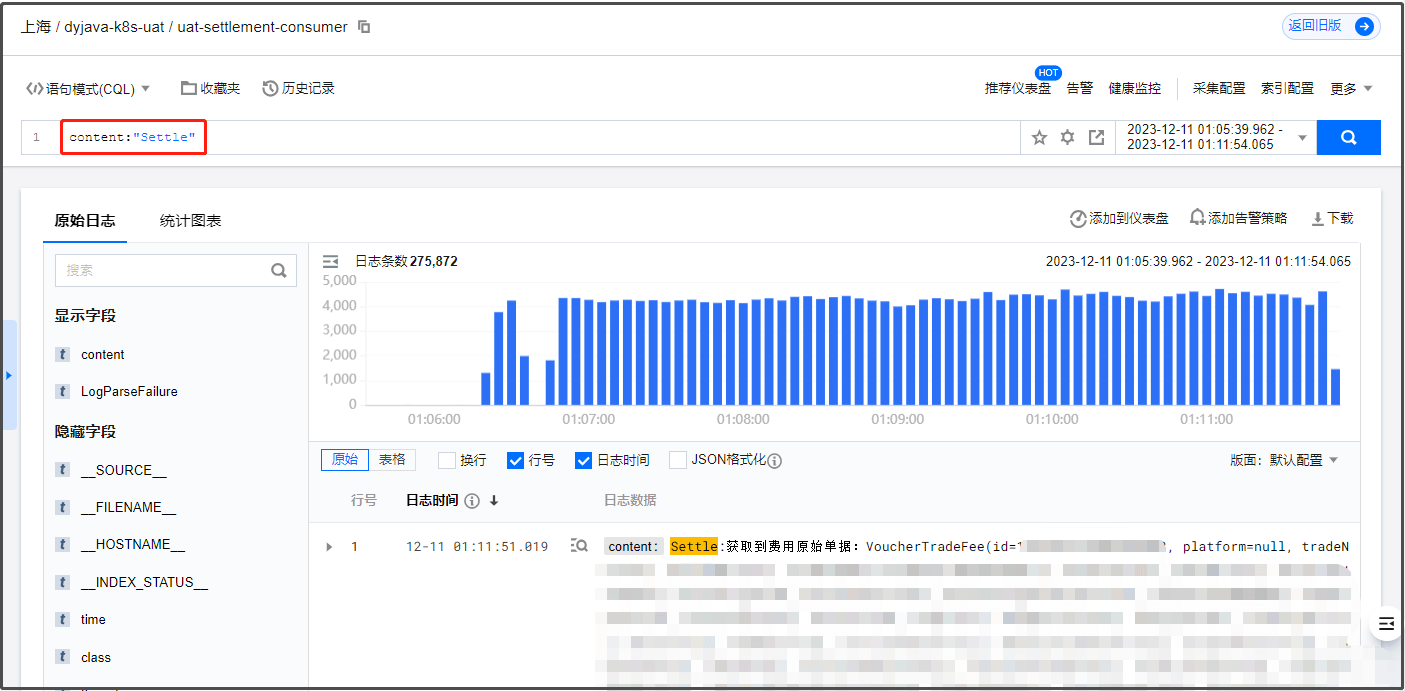This screenshot has width=1405, height=691.
Task: Click the field search input box
Action: point(165,270)
